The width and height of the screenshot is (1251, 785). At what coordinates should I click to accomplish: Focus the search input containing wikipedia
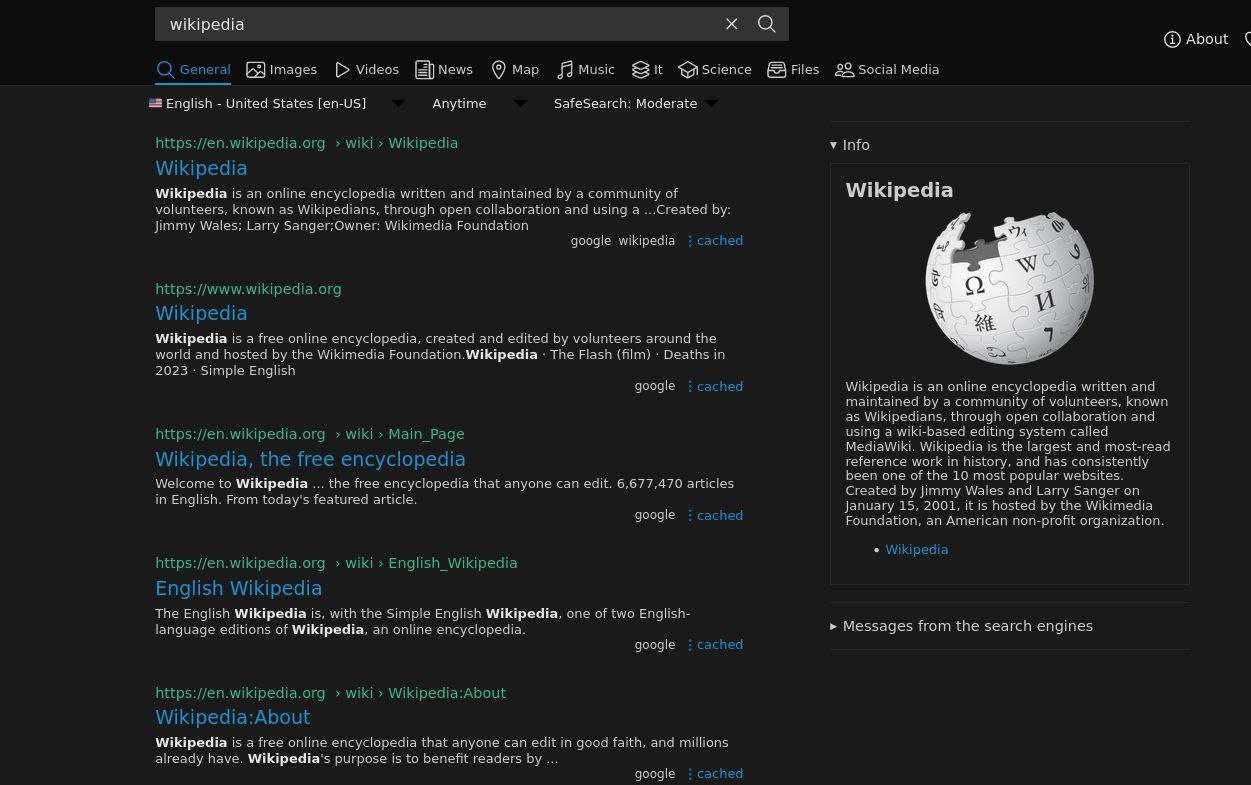point(436,24)
